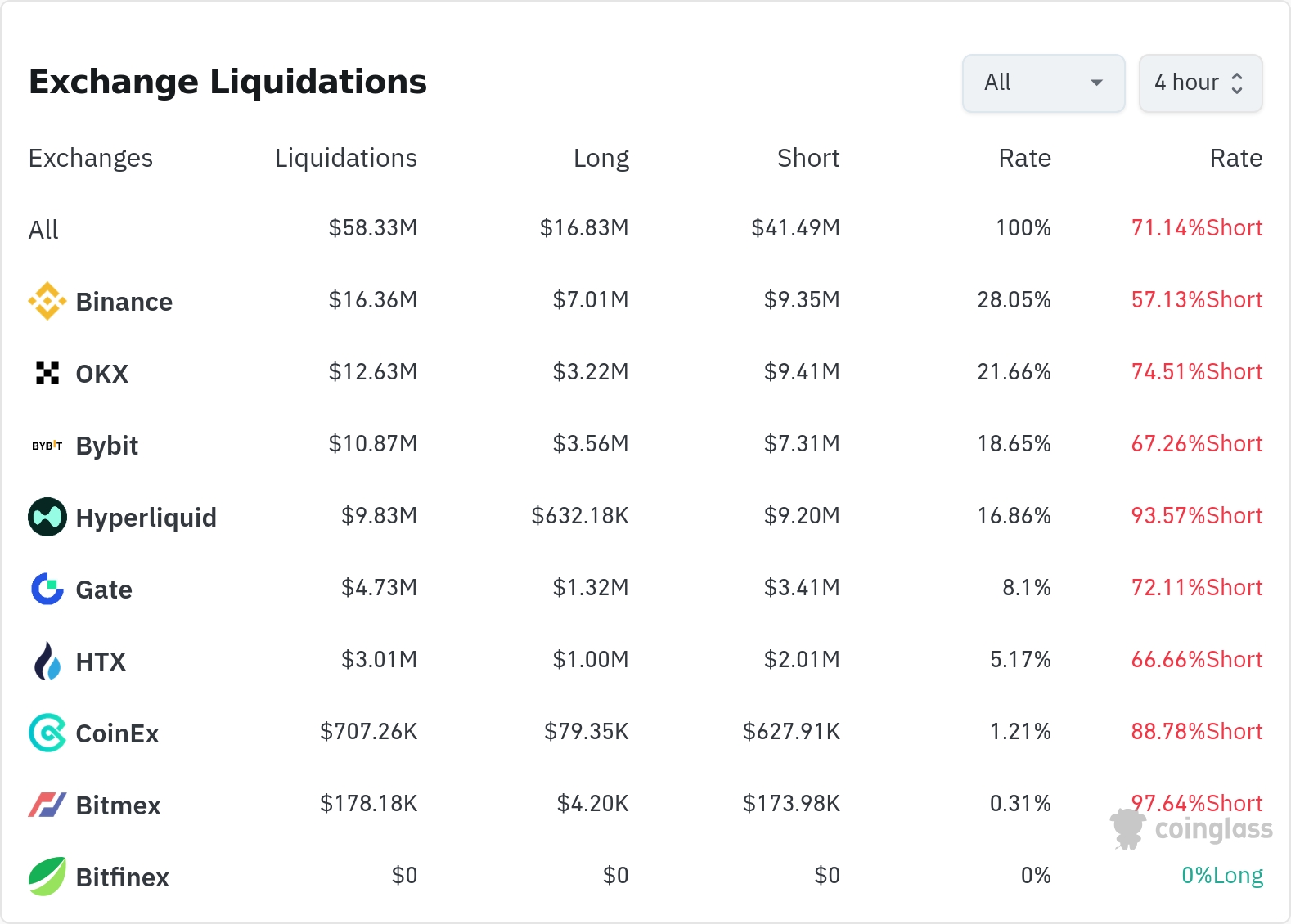
Task: Open the All symbol dropdown
Action: tap(1043, 83)
